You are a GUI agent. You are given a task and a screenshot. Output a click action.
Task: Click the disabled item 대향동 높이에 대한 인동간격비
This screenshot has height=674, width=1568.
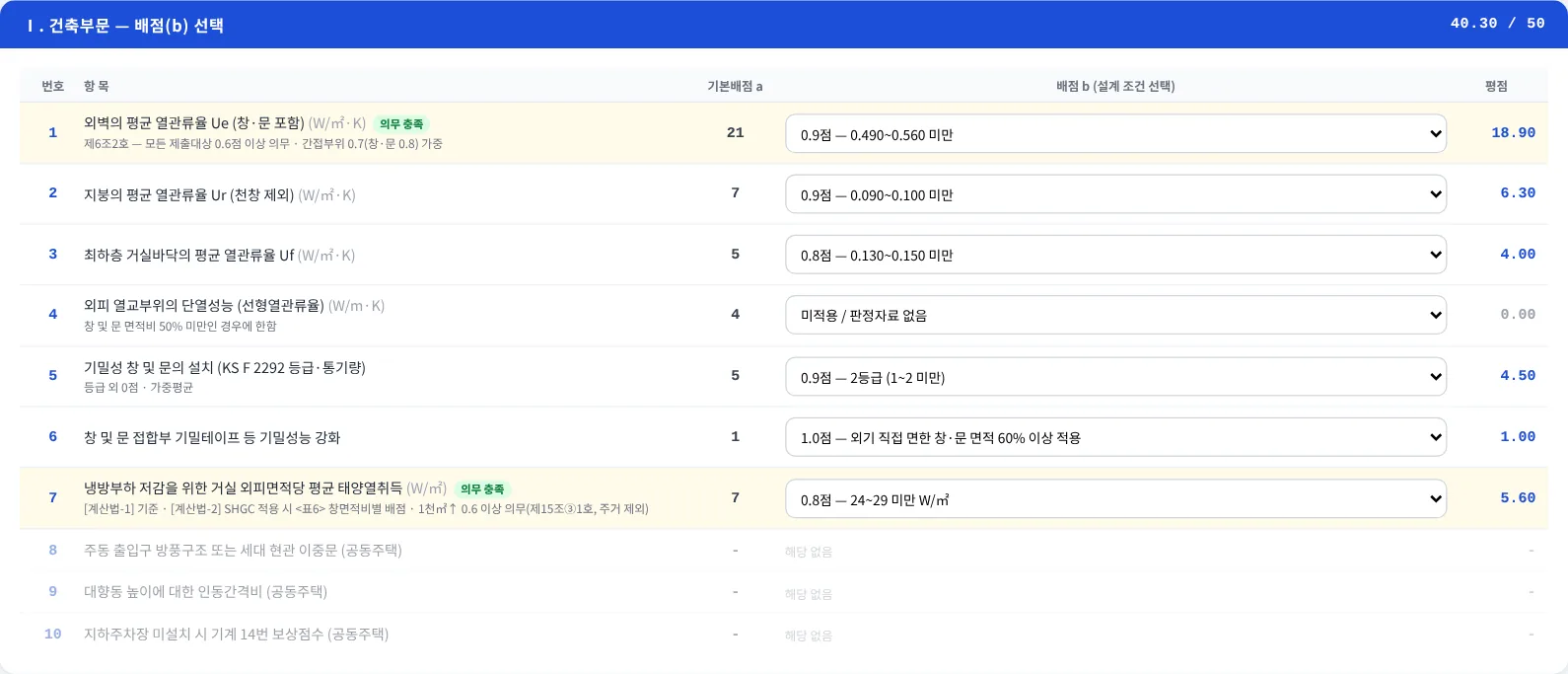coord(205,591)
